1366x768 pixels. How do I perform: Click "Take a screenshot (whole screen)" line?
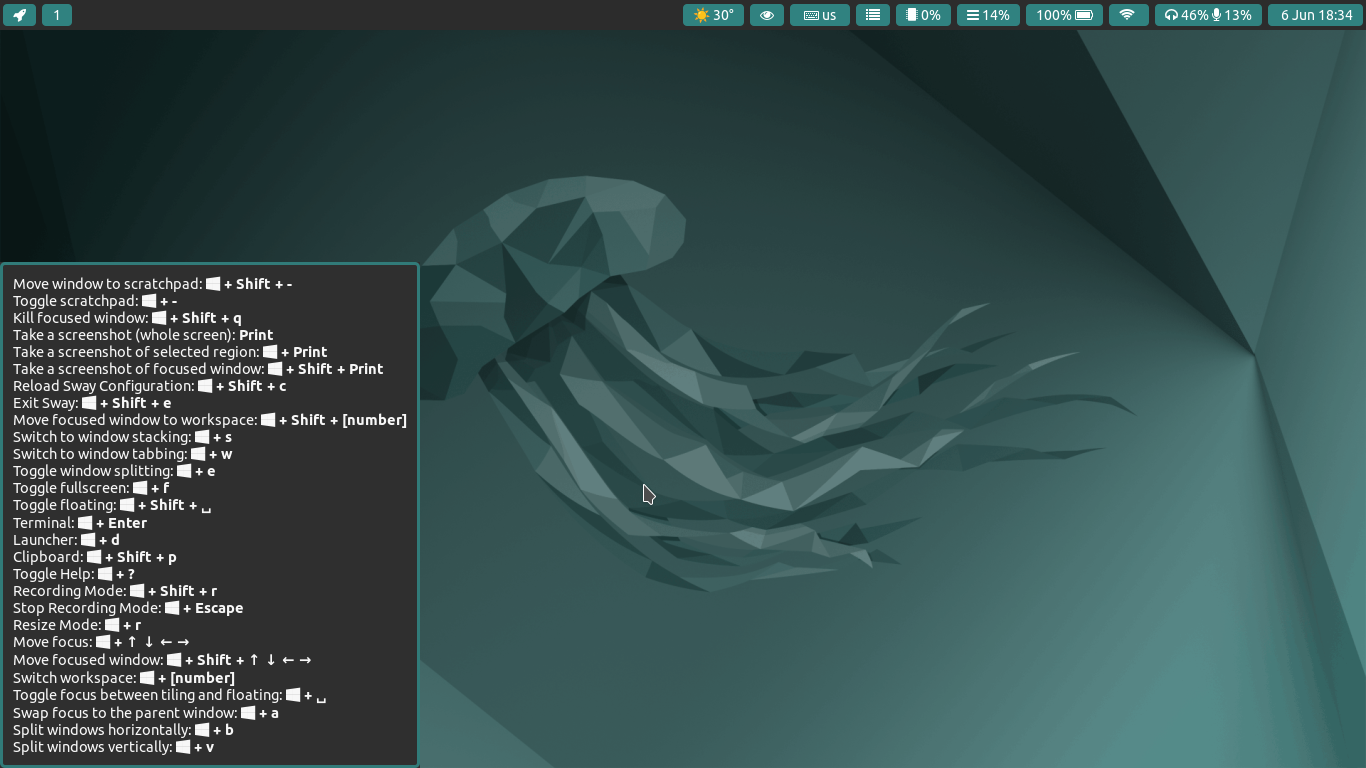(143, 335)
